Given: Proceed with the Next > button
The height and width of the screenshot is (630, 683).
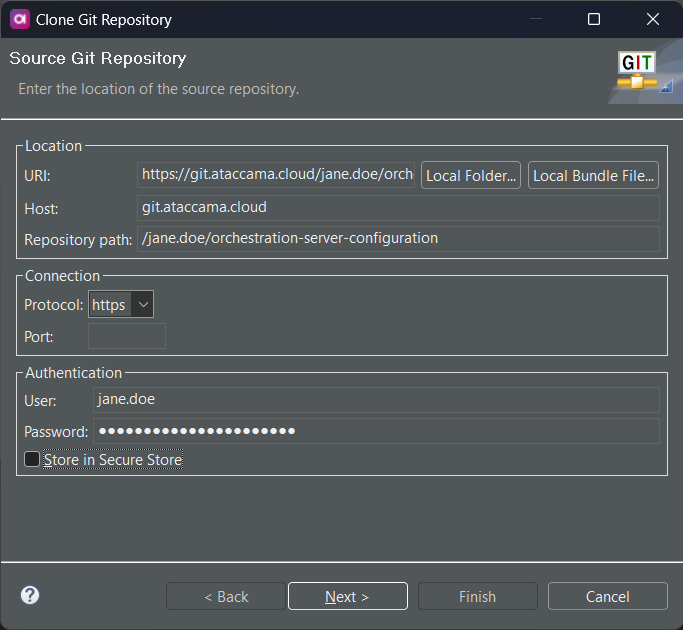Looking at the screenshot, I should (x=347, y=596).
